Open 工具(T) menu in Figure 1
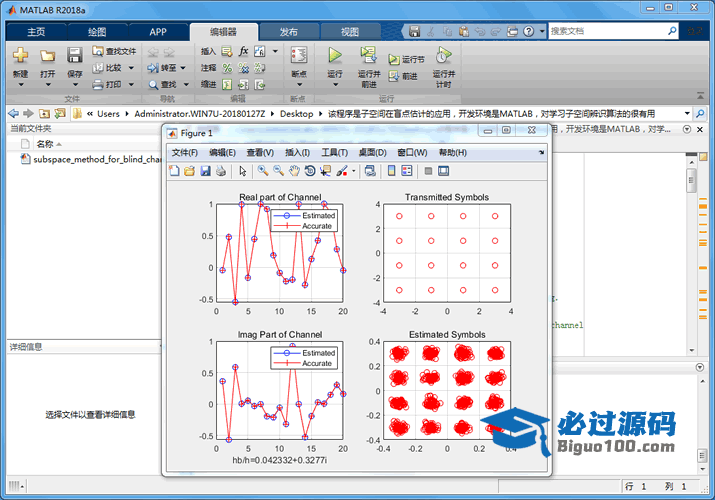The width and height of the screenshot is (715, 500). [334, 153]
